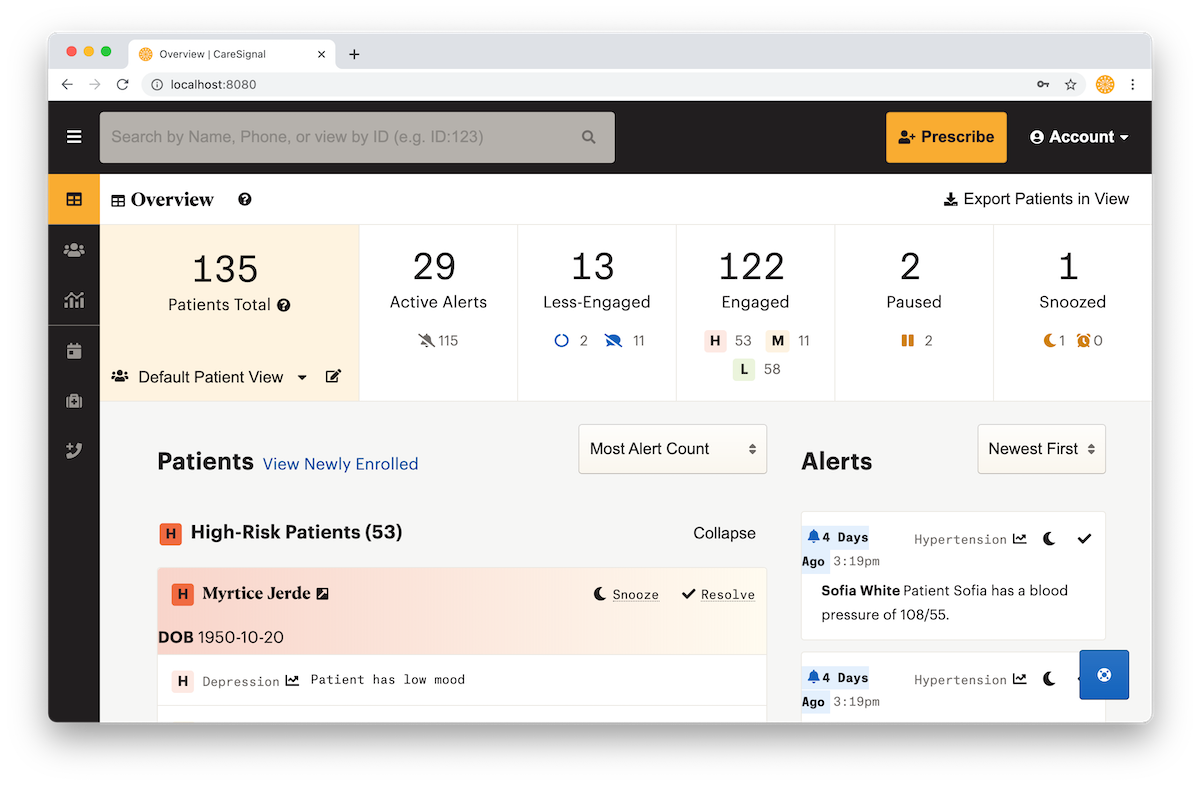Viewport: 1200px width, 786px height.
Task: Click the search magnifier icon
Action: (x=589, y=137)
